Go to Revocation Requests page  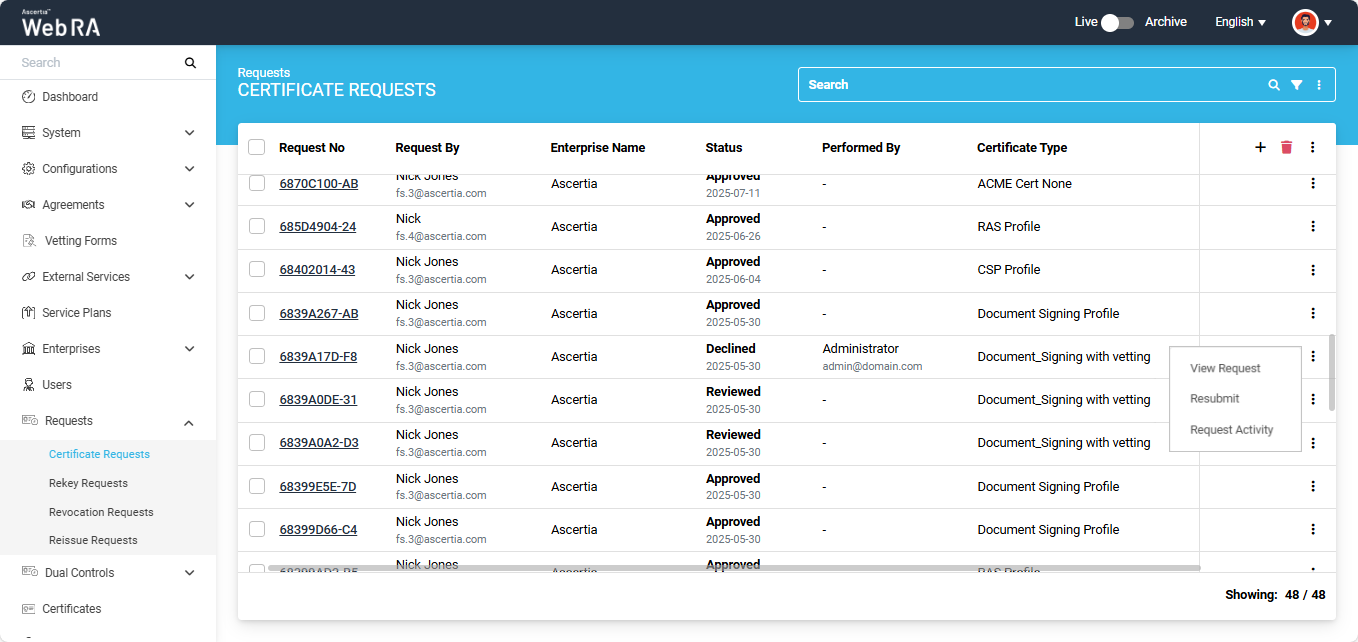point(101,512)
